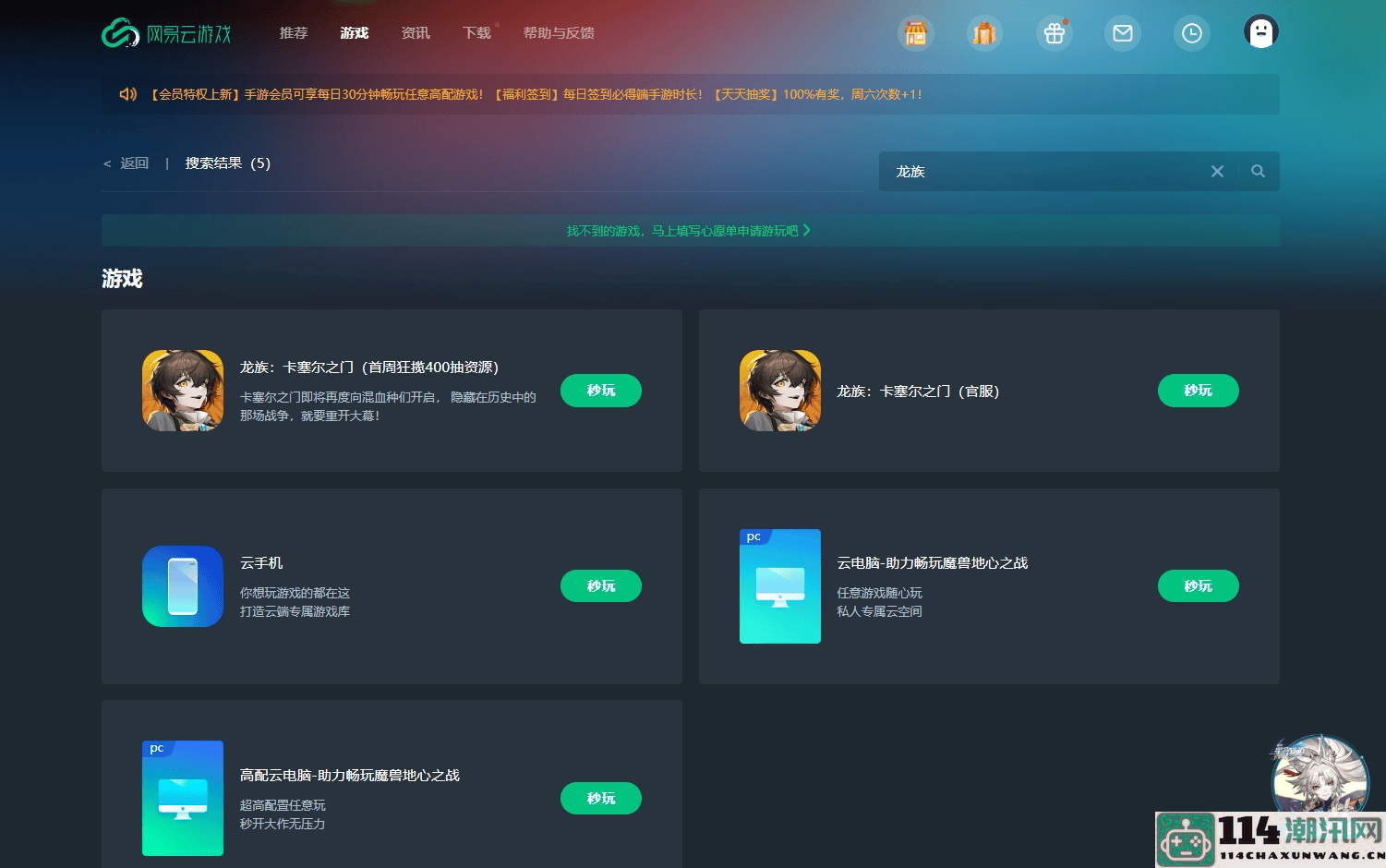Open the orange gift box icon

tap(984, 34)
